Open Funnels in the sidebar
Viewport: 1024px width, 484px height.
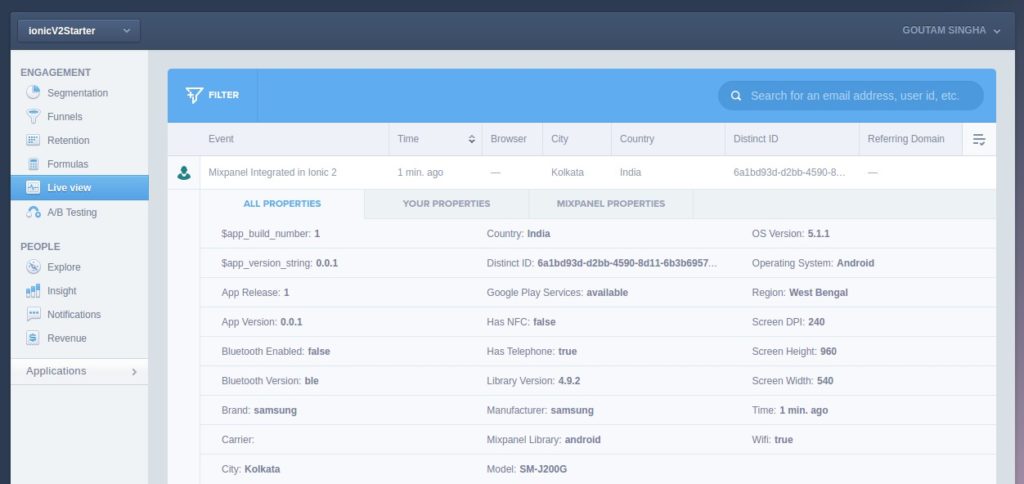point(65,116)
